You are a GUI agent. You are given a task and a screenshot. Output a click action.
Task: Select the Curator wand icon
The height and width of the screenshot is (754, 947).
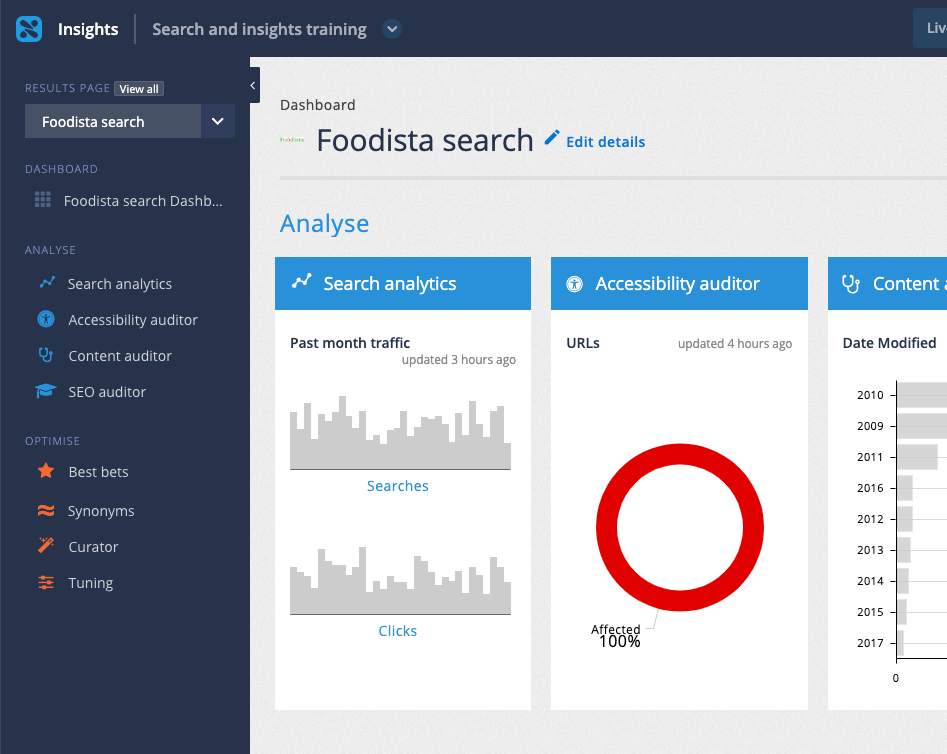(44, 546)
